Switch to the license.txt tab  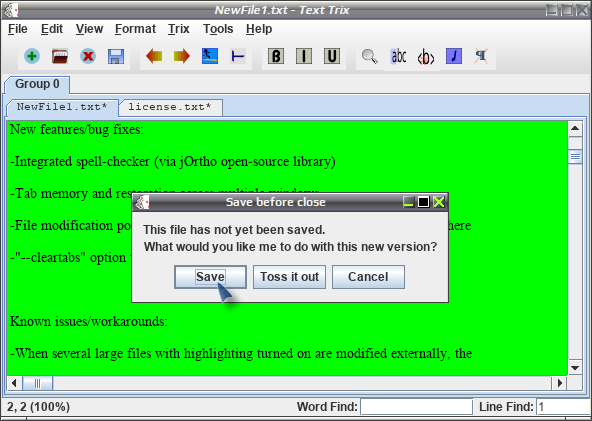pyautogui.click(x=170, y=107)
